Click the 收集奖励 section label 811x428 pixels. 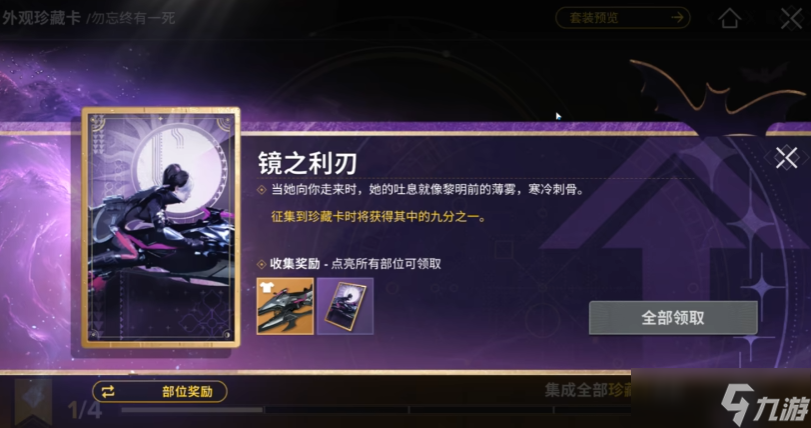coord(290,264)
